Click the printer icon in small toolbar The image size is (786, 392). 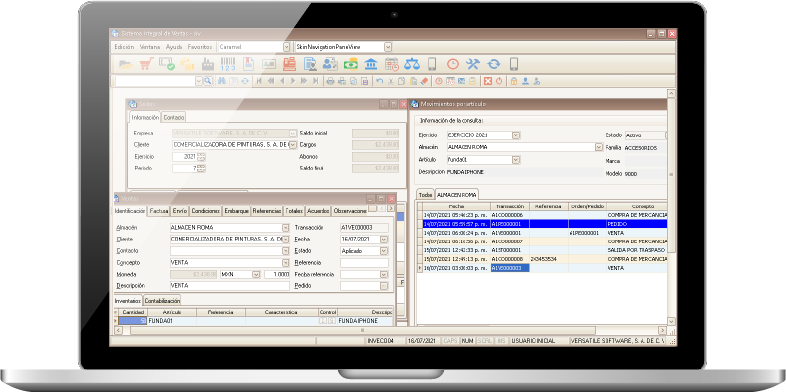point(330,81)
